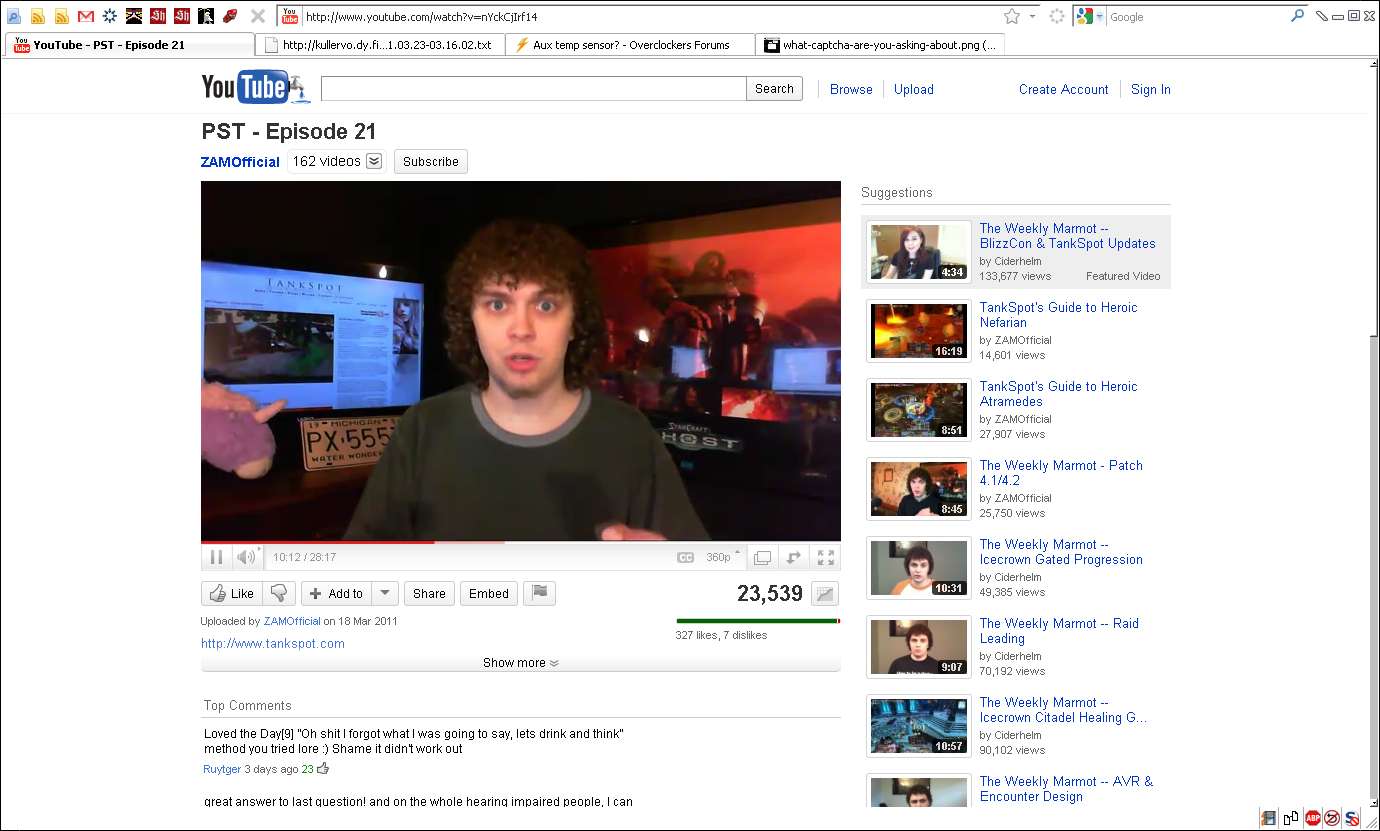Open Patch 4.1/4.2 video thumbnail
Viewport: 1380px width, 831px height.
pos(919,488)
